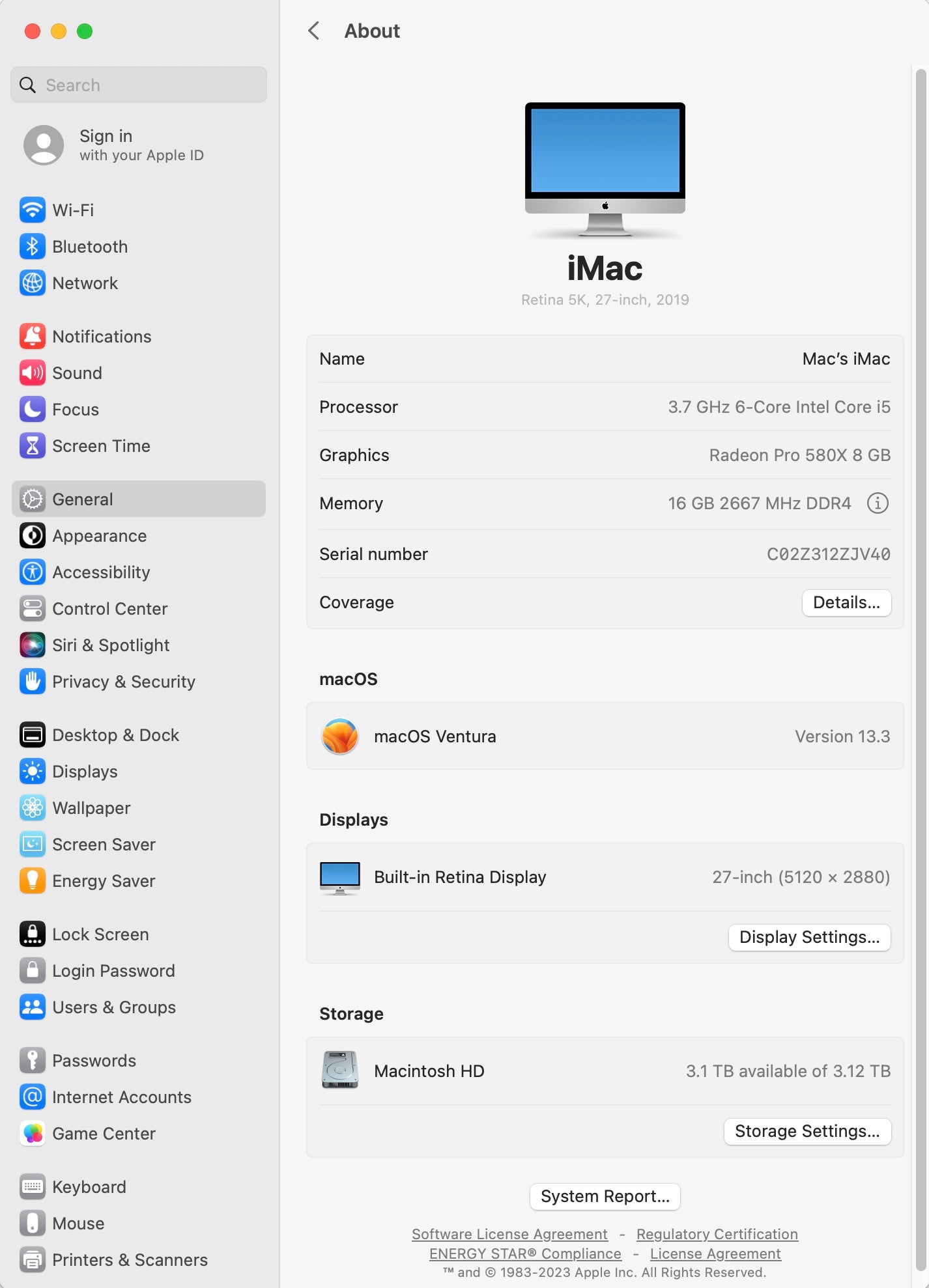Open Notifications bell icon

(x=33, y=336)
